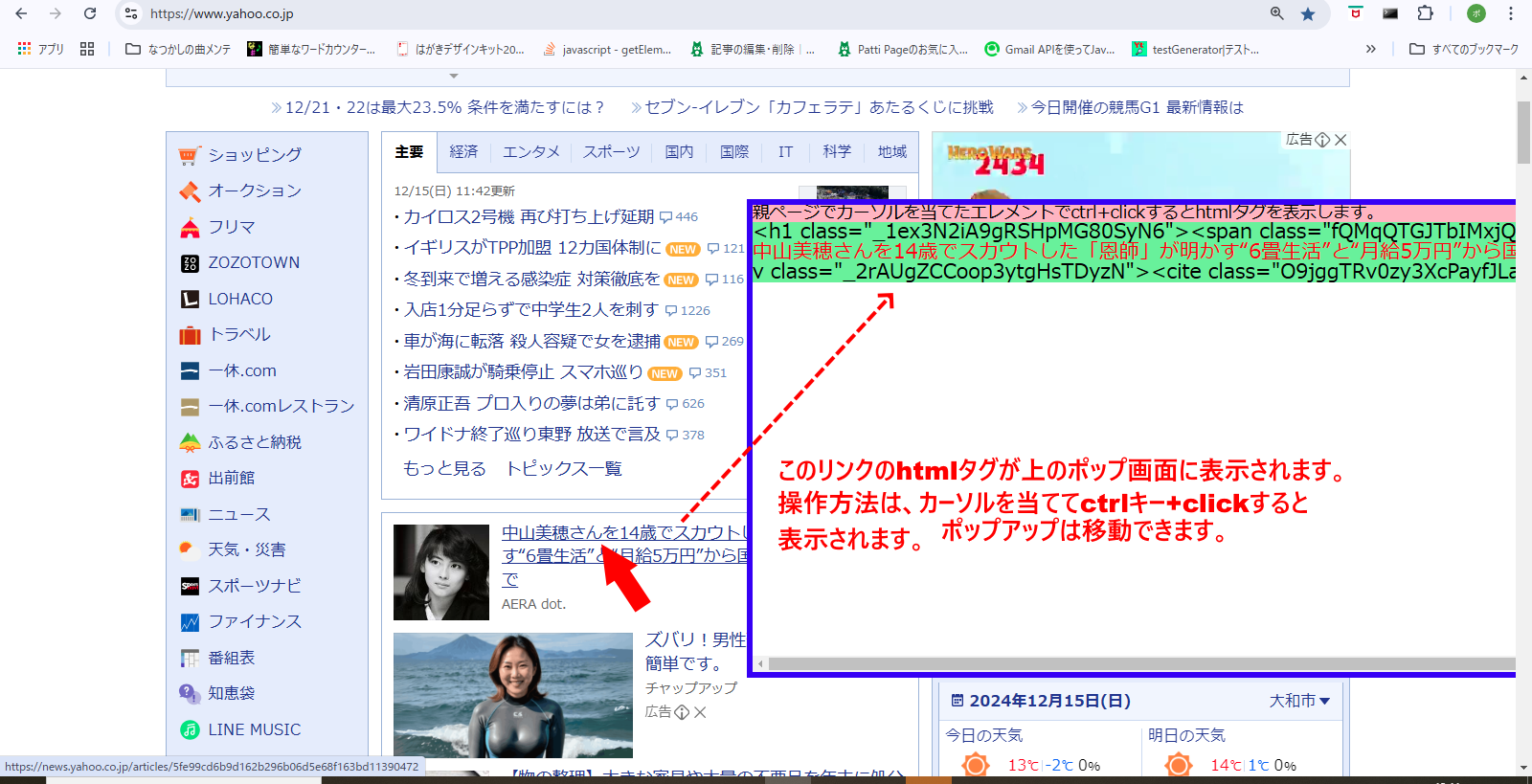Click the green profile avatar
The width and height of the screenshot is (1532, 784).
pos(1476,13)
